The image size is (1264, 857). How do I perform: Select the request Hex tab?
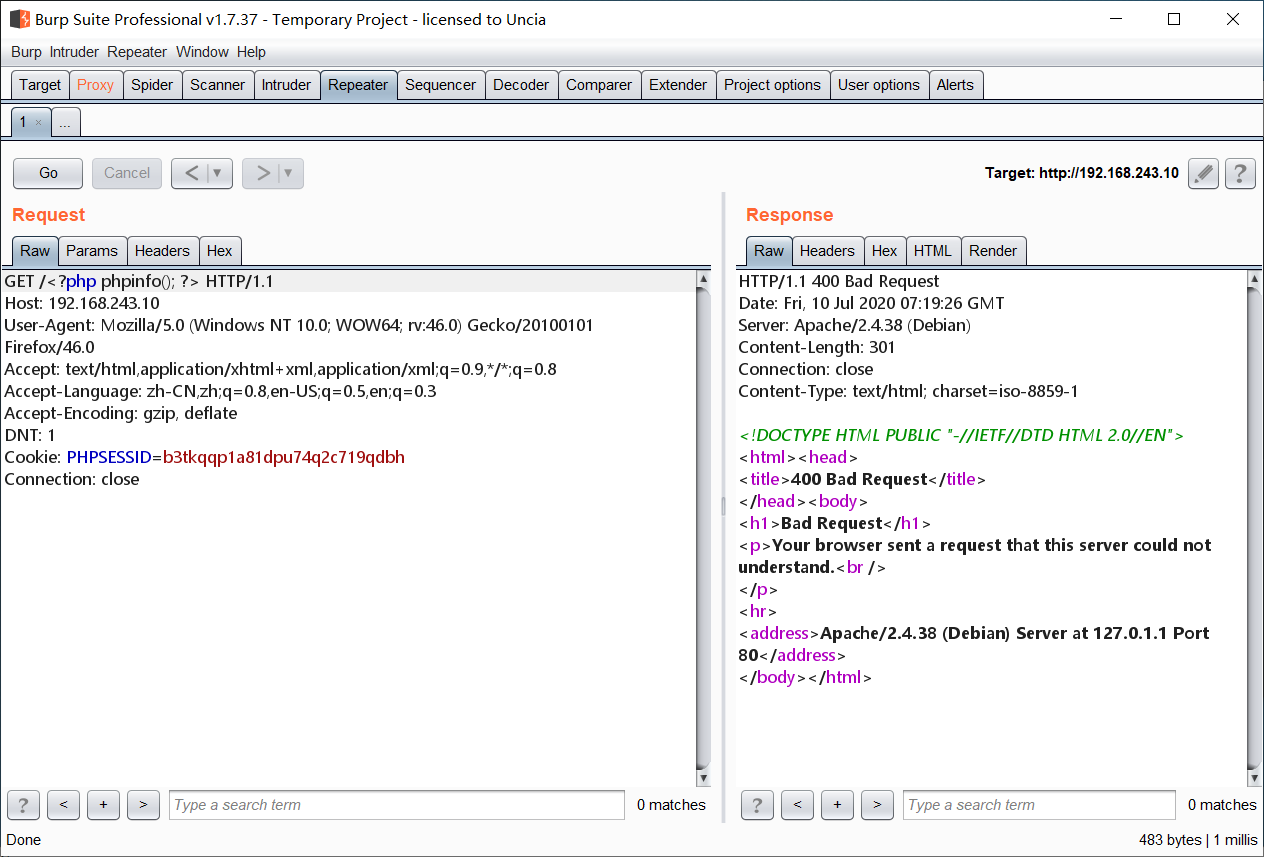220,251
